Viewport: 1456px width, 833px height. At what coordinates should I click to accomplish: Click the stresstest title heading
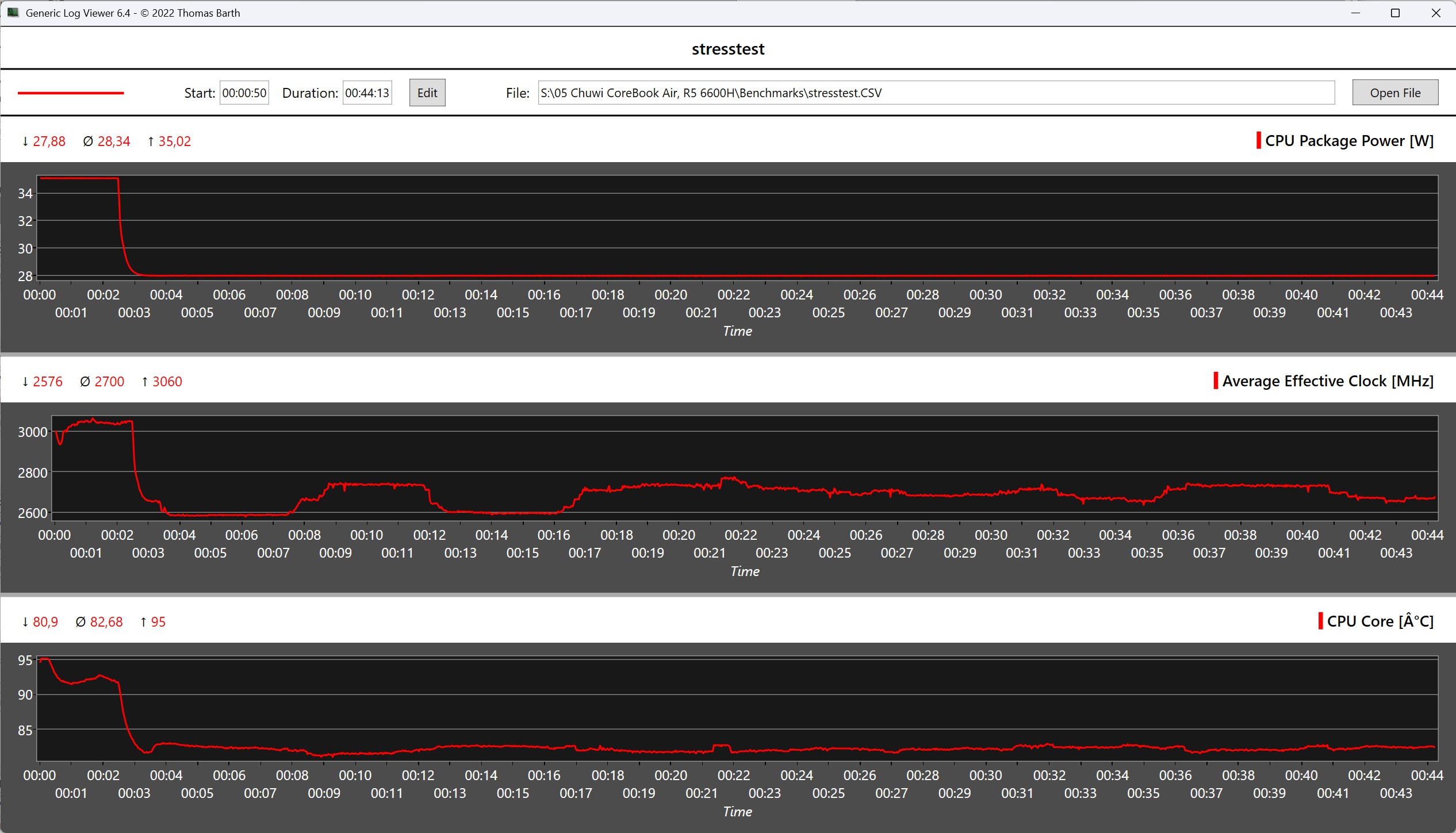[x=727, y=49]
